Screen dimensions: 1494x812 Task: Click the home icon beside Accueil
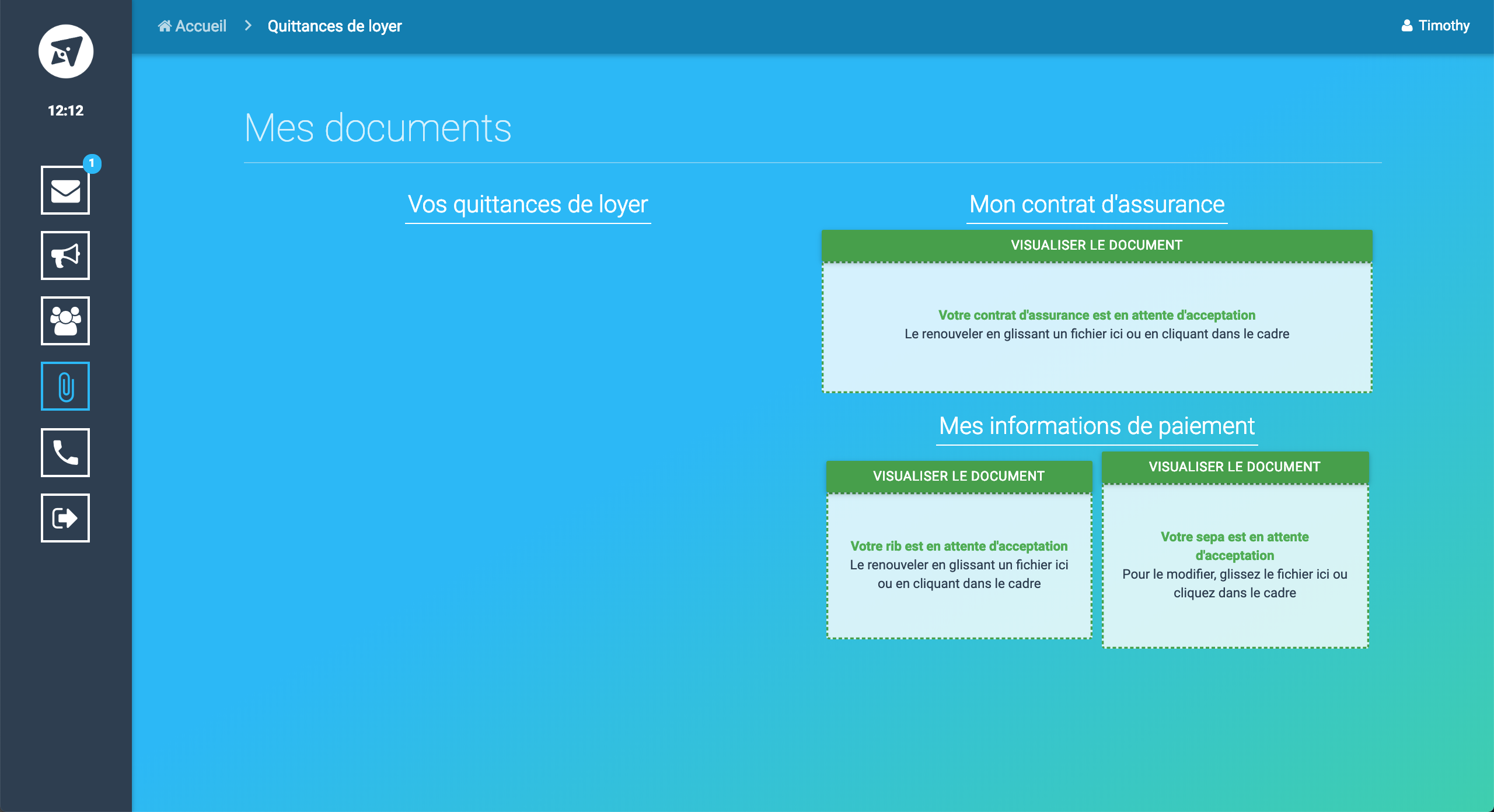165,26
